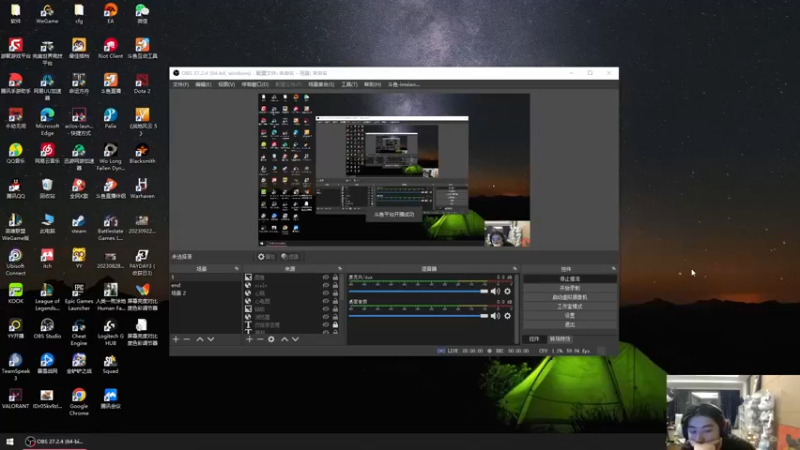The width and height of the screenshot is (800, 450).
Task: Open Epic Games Launcher desktop icon
Action: [79, 297]
